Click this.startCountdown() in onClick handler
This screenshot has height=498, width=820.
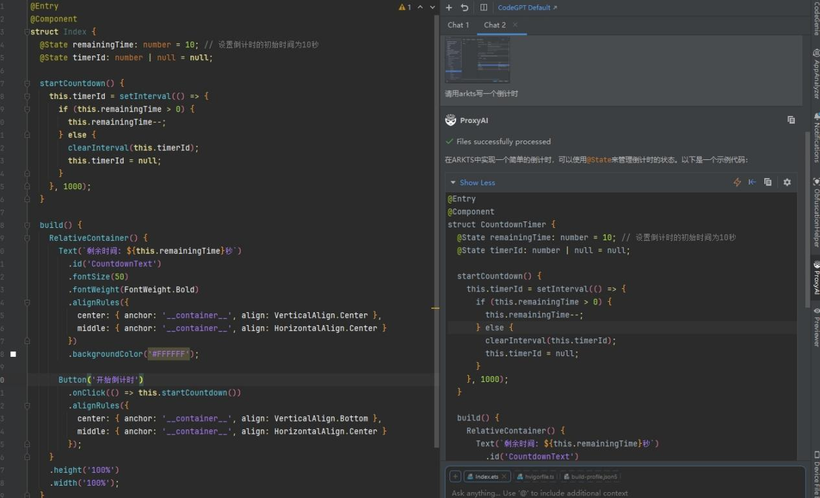tap(189, 392)
